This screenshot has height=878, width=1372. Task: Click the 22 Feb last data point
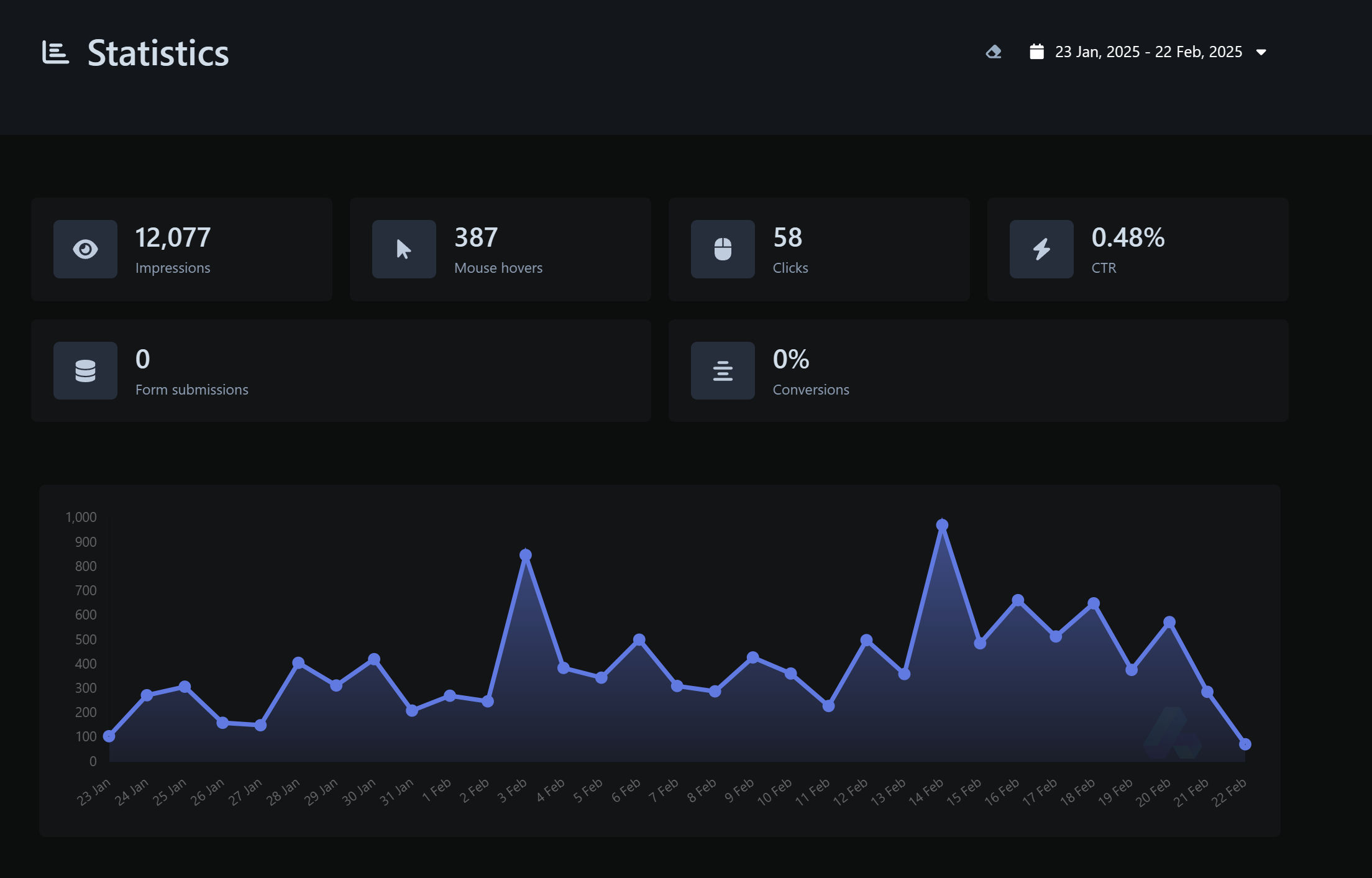[1245, 744]
